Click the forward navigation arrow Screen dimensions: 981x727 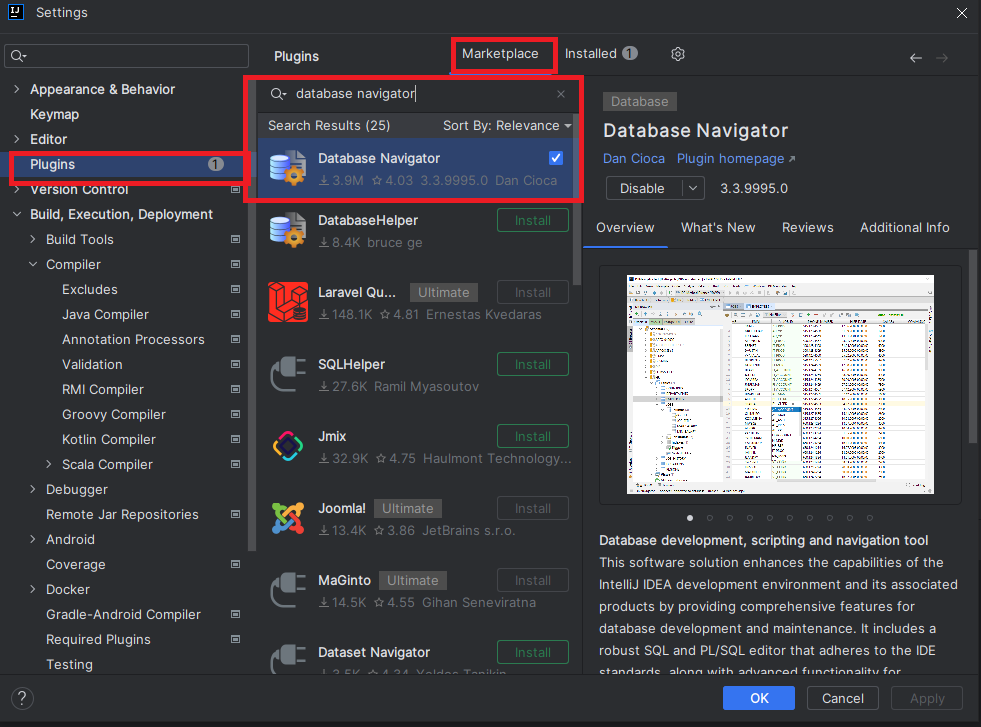point(942,58)
